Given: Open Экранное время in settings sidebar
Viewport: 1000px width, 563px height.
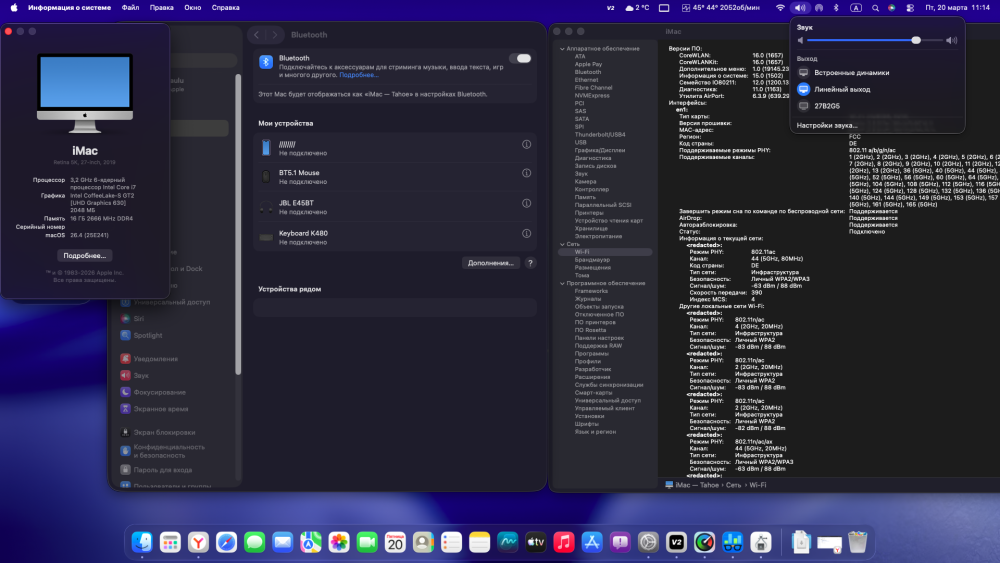Looking at the screenshot, I should tap(161, 409).
